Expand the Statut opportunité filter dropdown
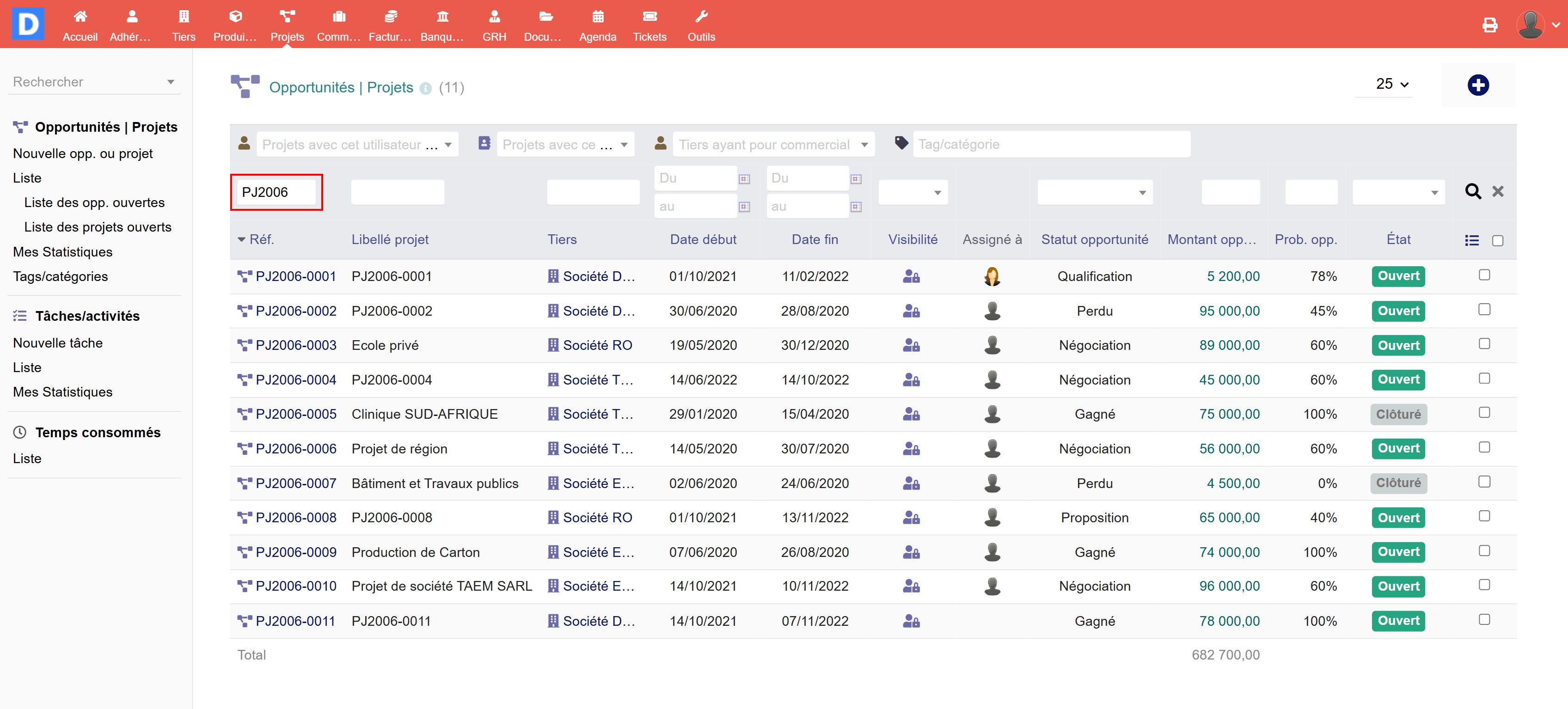Viewport: 1568px width, 709px height. pyautogui.click(x=1095, y=193)
